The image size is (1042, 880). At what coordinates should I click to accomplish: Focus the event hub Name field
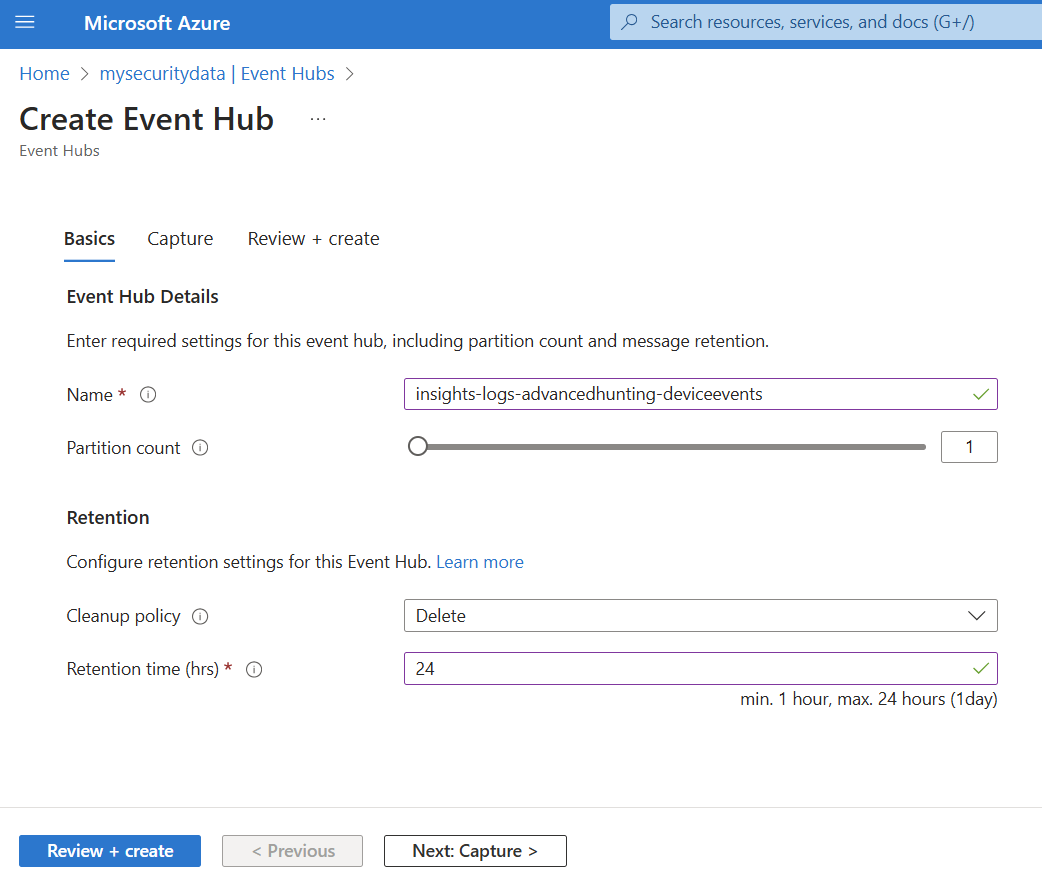(700, 394)
